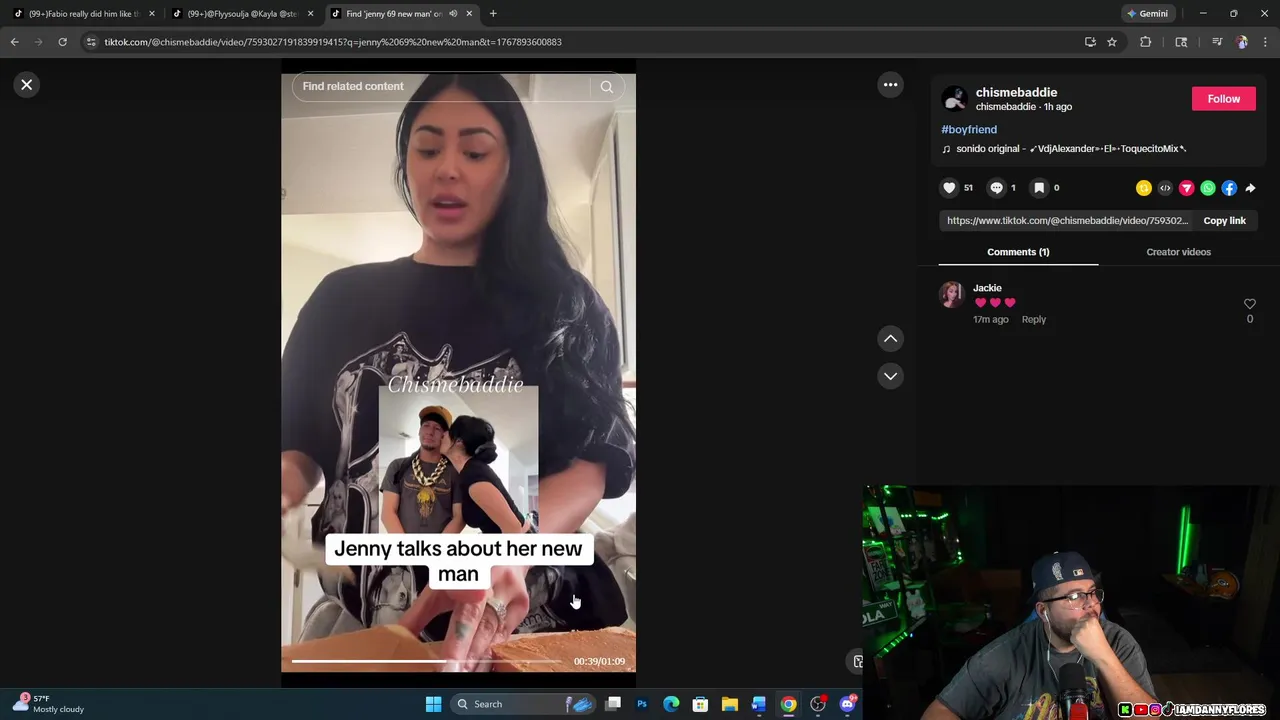
Task: Seek in the video progress bar
Action: (x=427, y=661)
